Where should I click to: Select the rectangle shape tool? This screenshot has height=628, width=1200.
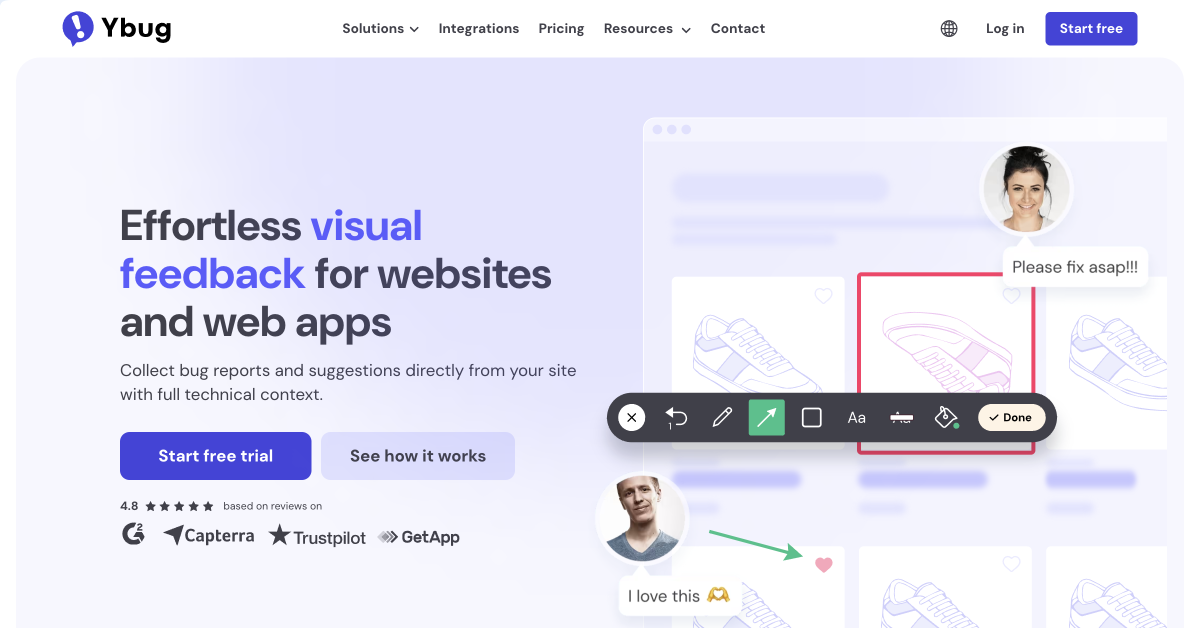tap(812, 417)
